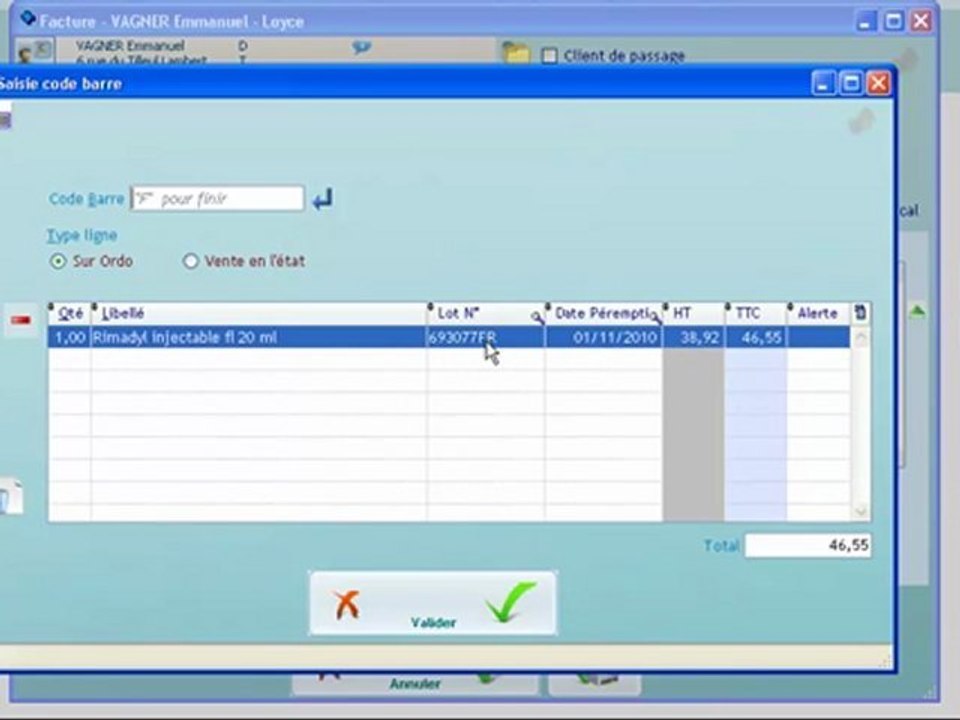This screenshot has height=720, width=960.
Task: Maximize the Saisie code barre dialog
Action: pos(852,83)
